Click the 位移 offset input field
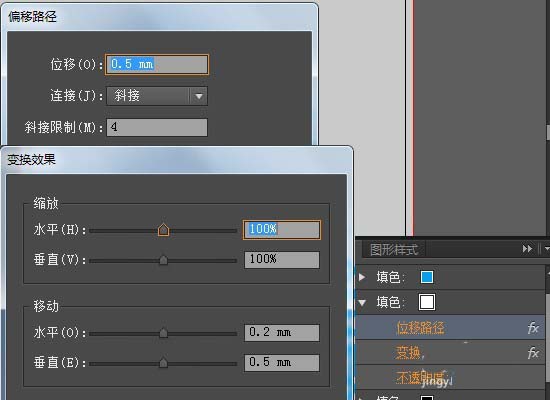The image size is (550, 400). point(157,64)
